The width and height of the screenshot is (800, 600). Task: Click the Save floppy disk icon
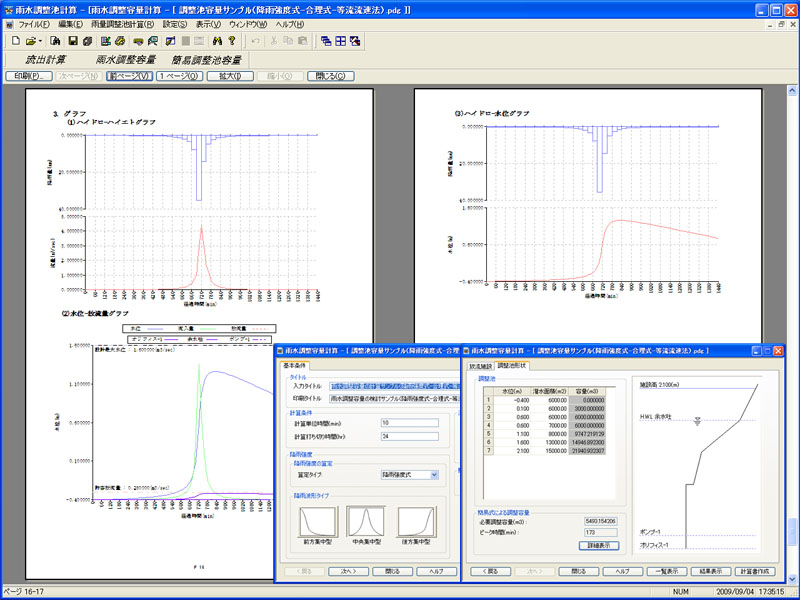[x=72, y=41]
